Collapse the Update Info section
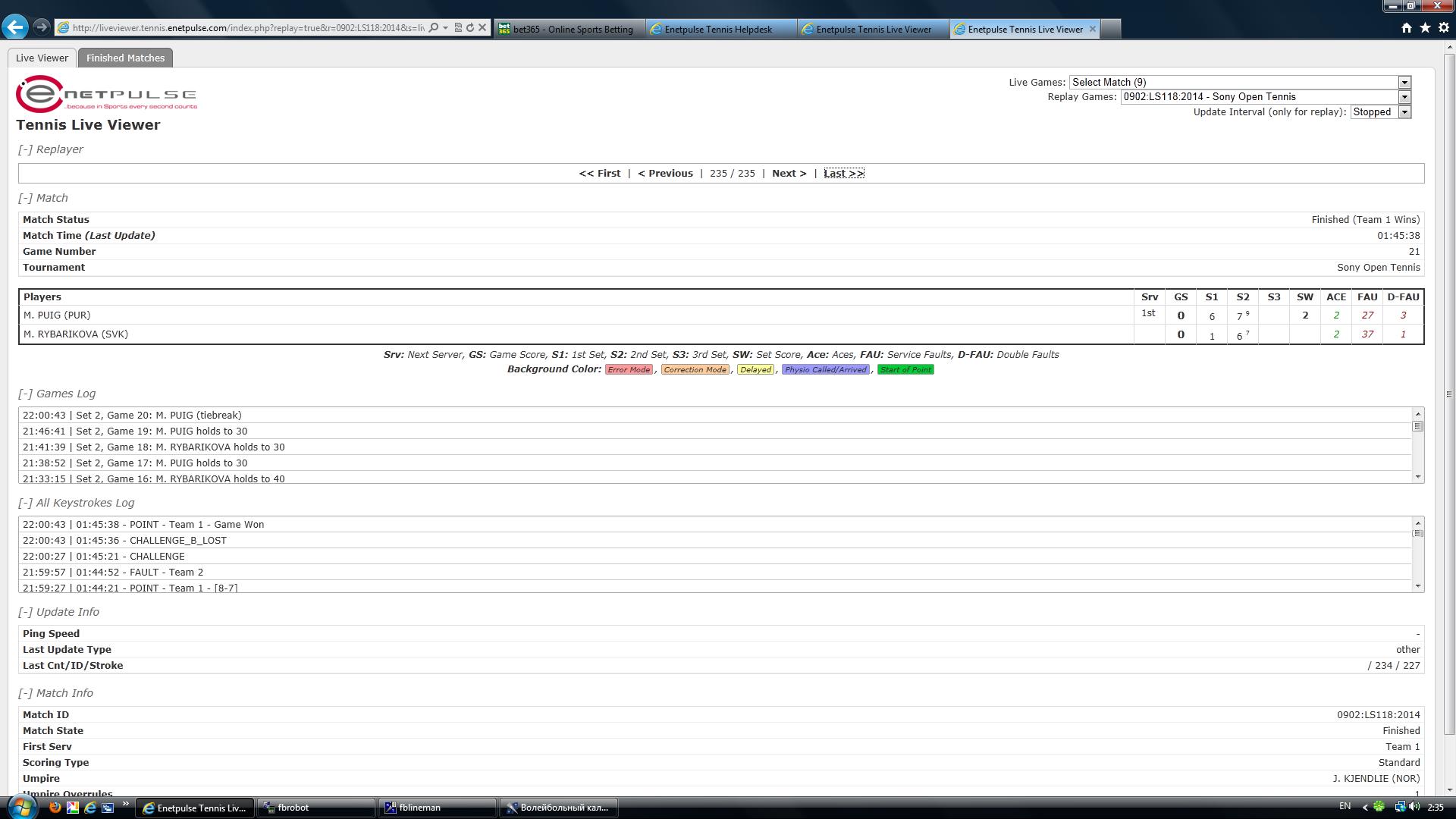1456x819 pixels. 26,612
